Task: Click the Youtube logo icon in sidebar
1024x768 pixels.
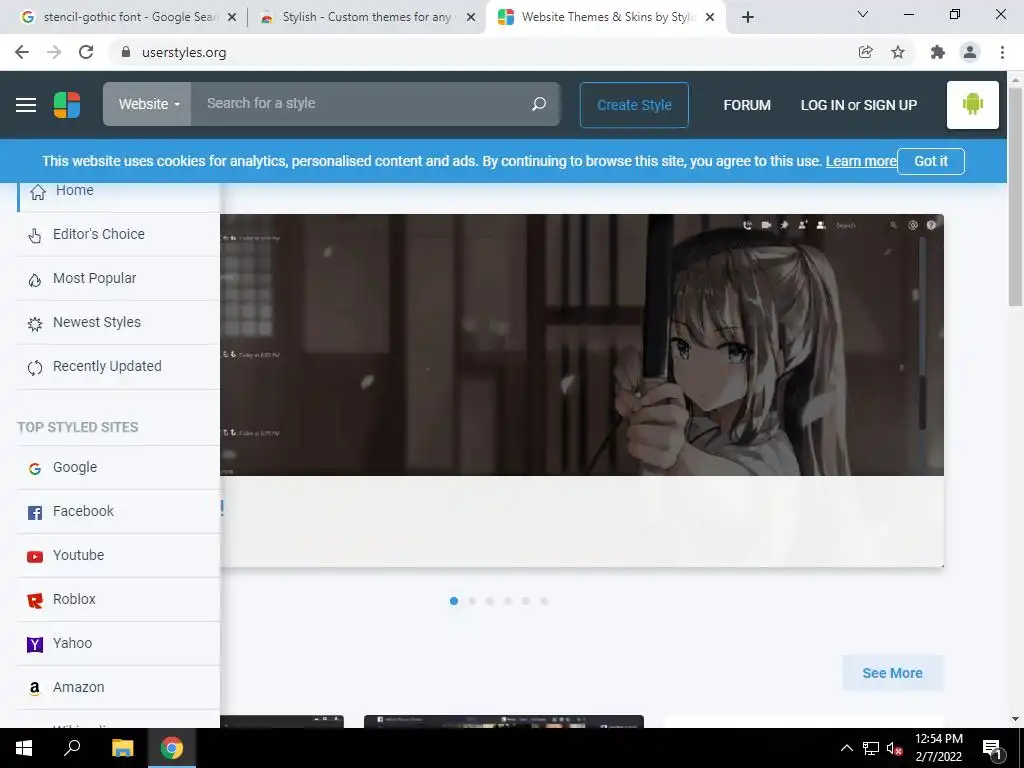Action: click(35, 556)
